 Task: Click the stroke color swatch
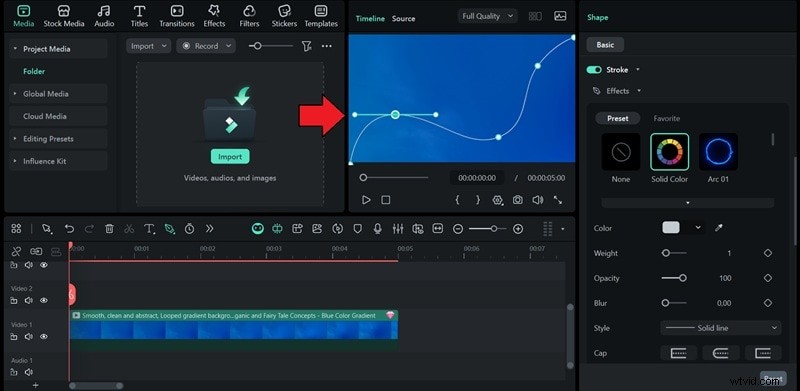[x=671, y=228]
